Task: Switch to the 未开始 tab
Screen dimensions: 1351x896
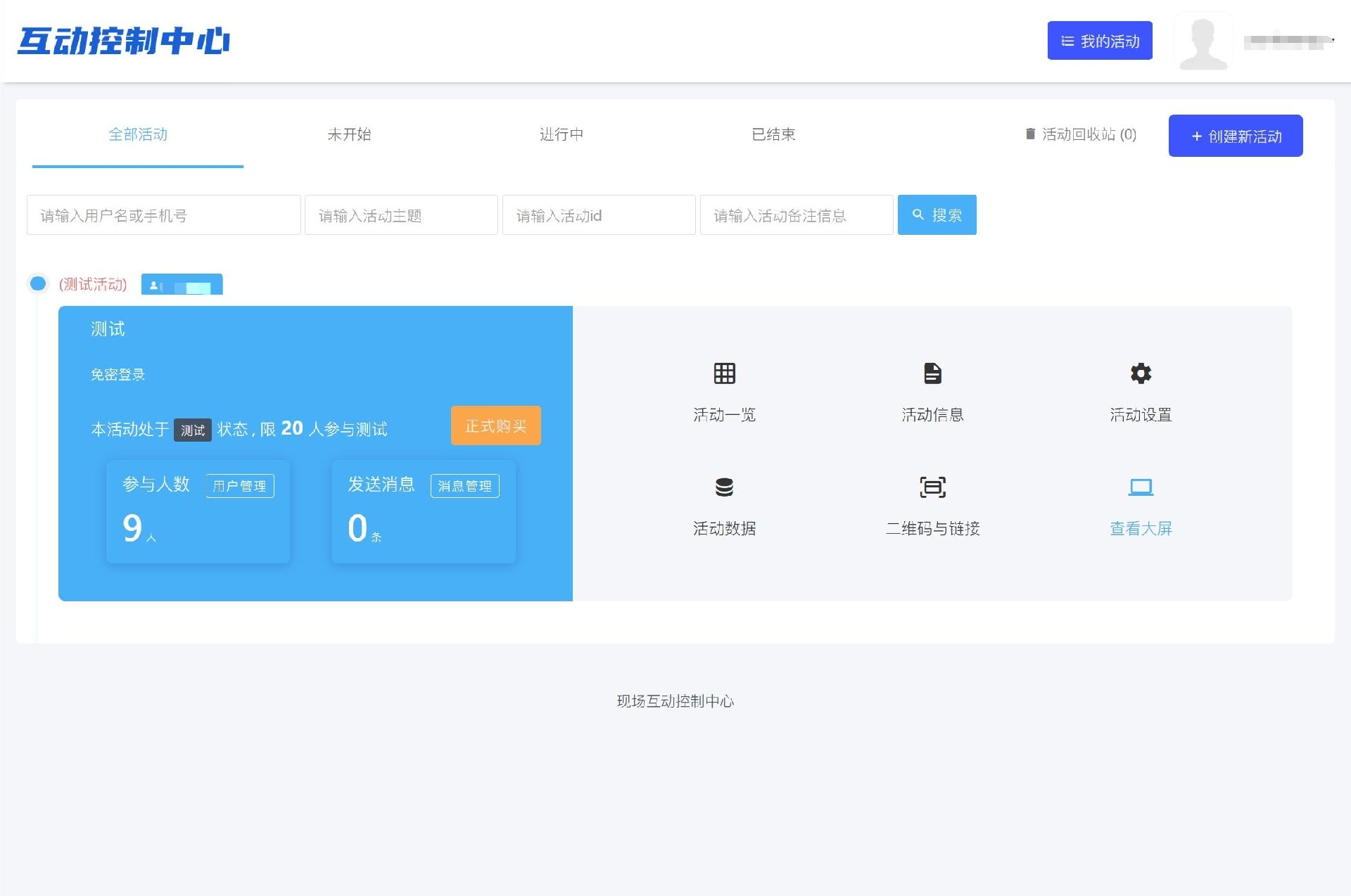Action: [349, 134]
